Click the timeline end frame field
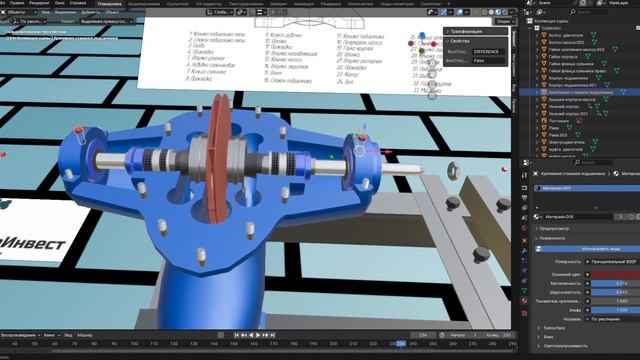 point(498,335)
